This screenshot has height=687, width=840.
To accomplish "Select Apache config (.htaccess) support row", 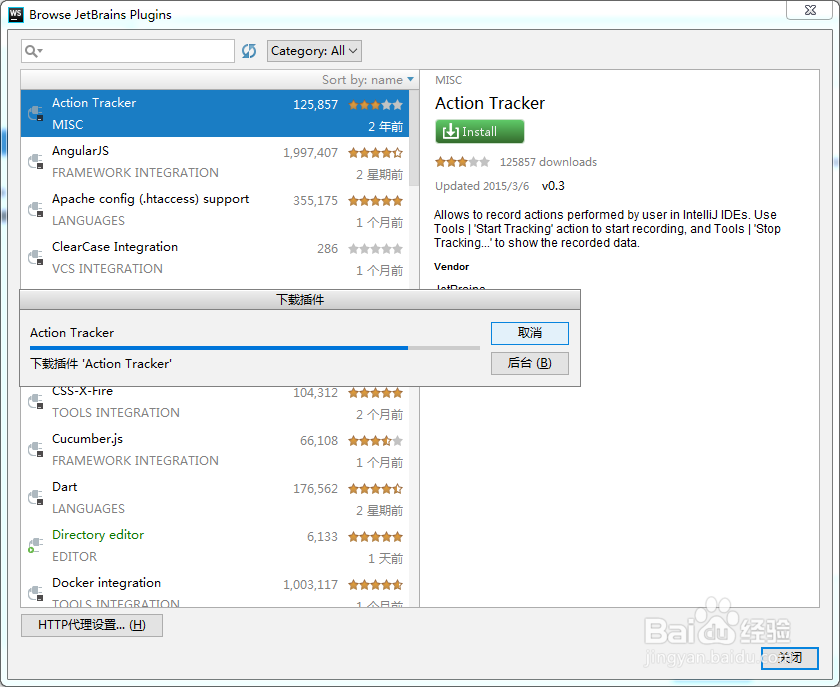I will click(215, 210).
